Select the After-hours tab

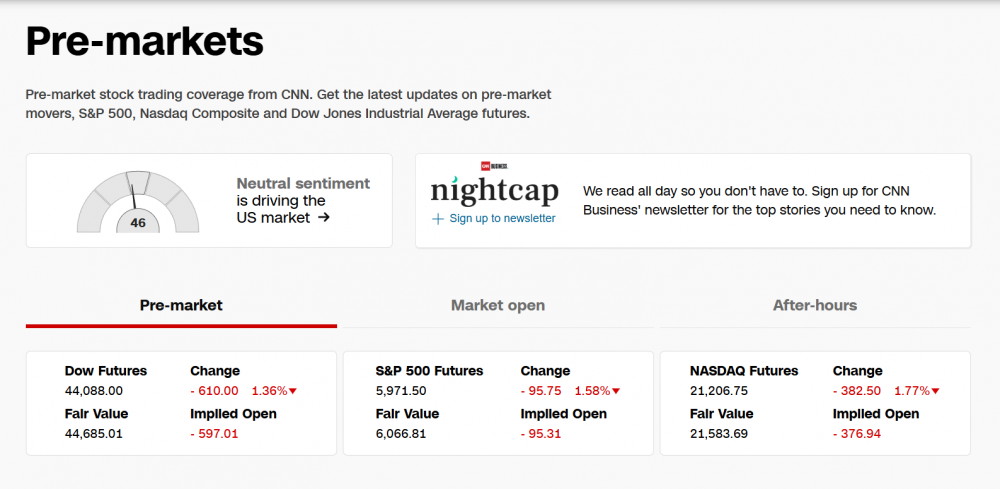[815, 305]
